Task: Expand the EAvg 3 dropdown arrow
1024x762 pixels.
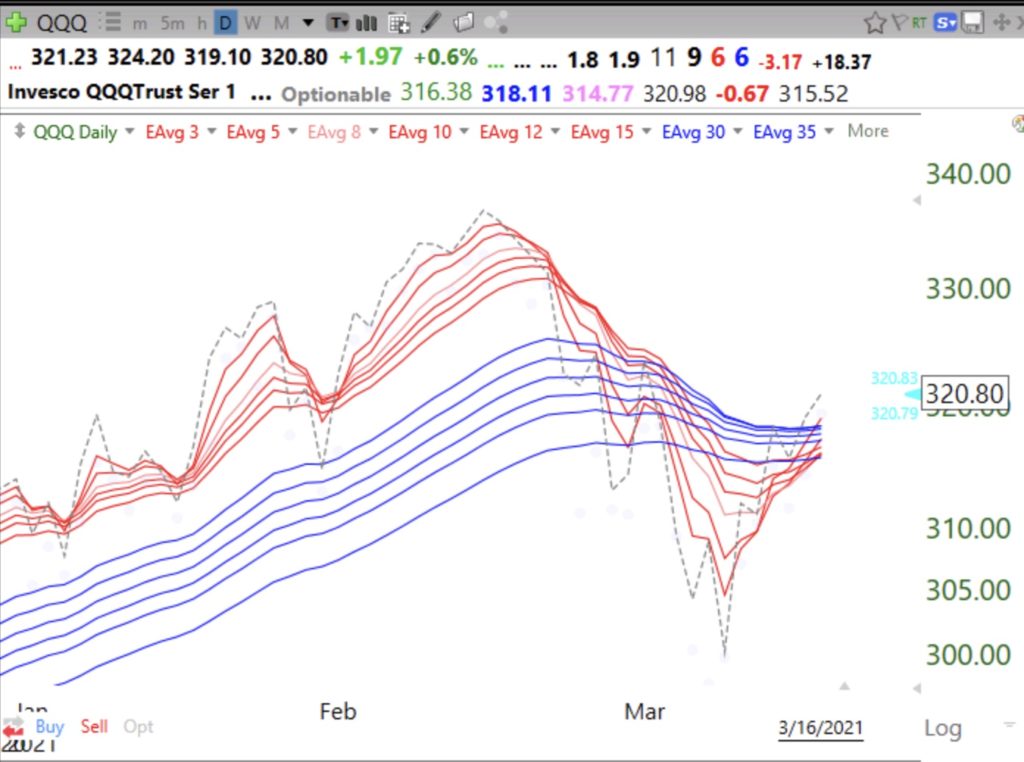Action: click(x=212, y=131)
